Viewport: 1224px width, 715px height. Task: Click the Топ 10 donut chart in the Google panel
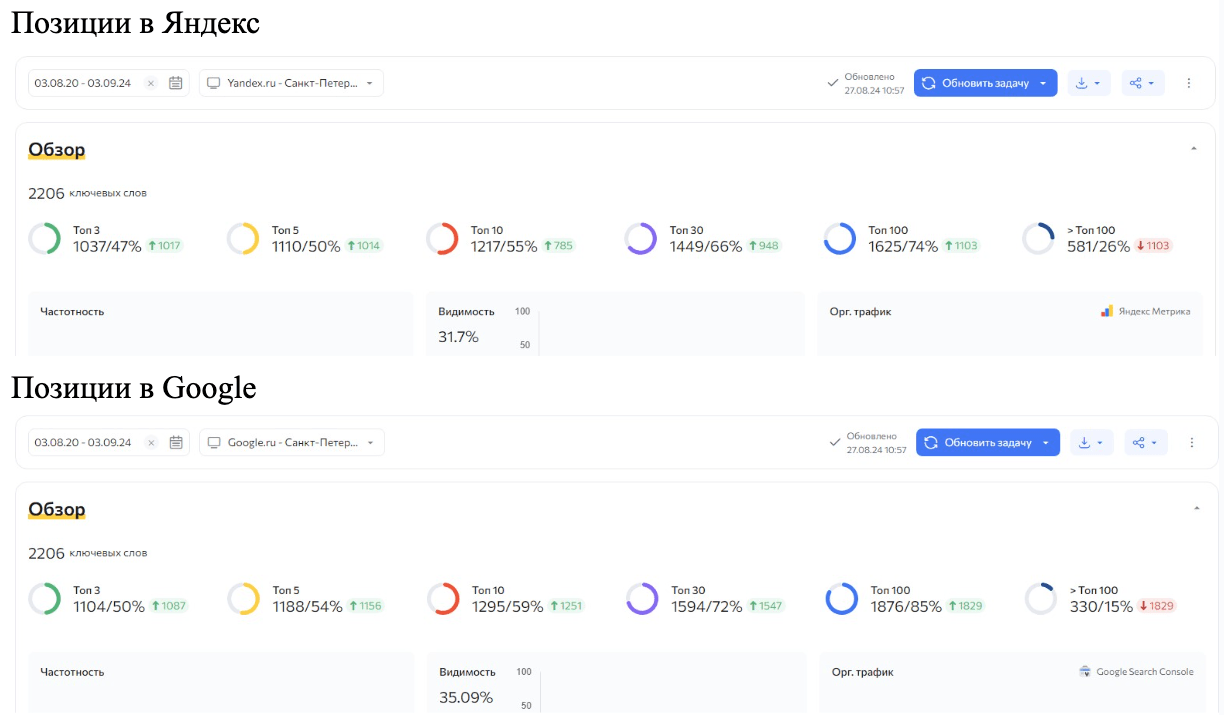(443, 599)
